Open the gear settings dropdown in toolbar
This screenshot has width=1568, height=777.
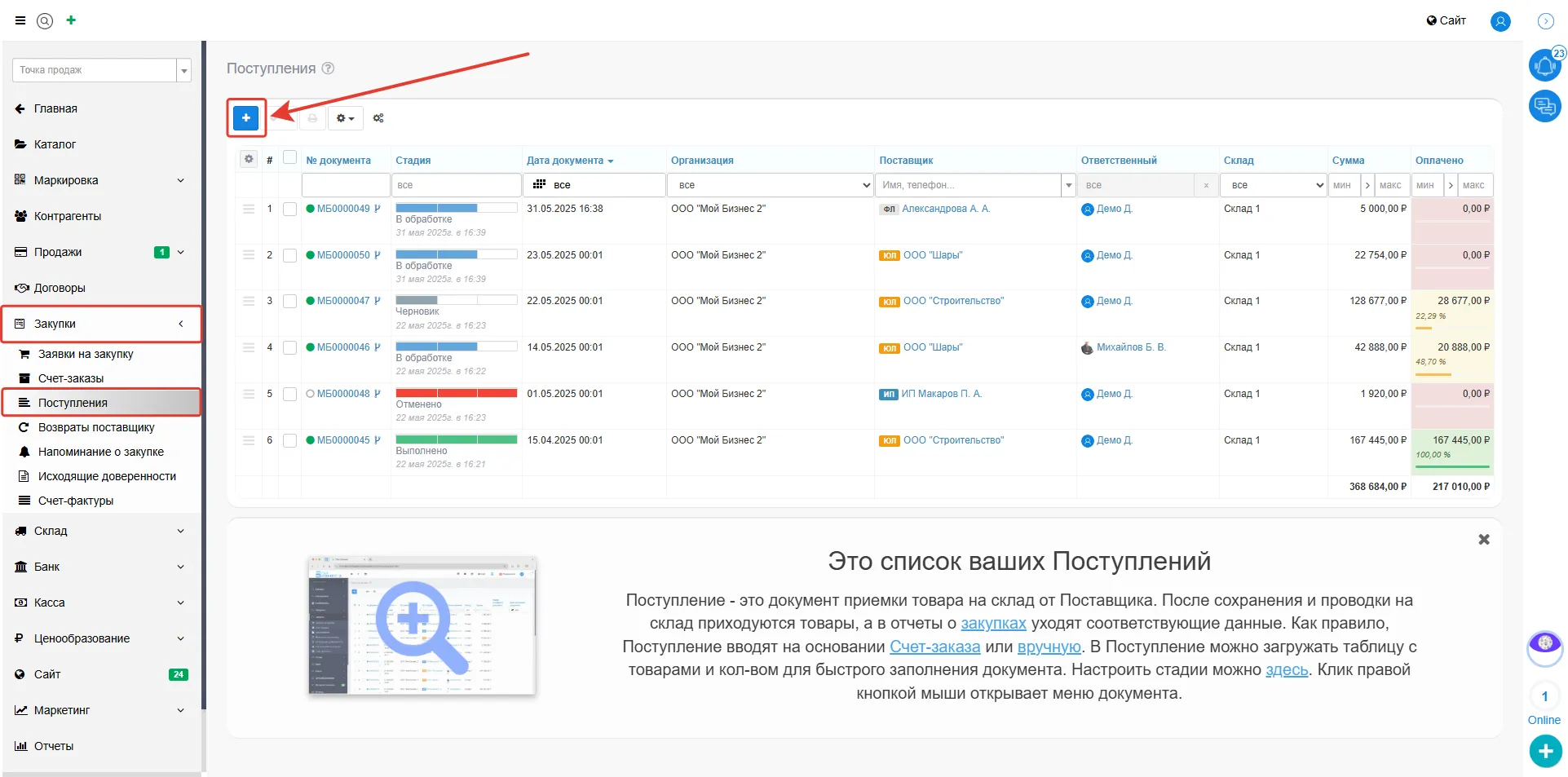[x=345, y=118]
